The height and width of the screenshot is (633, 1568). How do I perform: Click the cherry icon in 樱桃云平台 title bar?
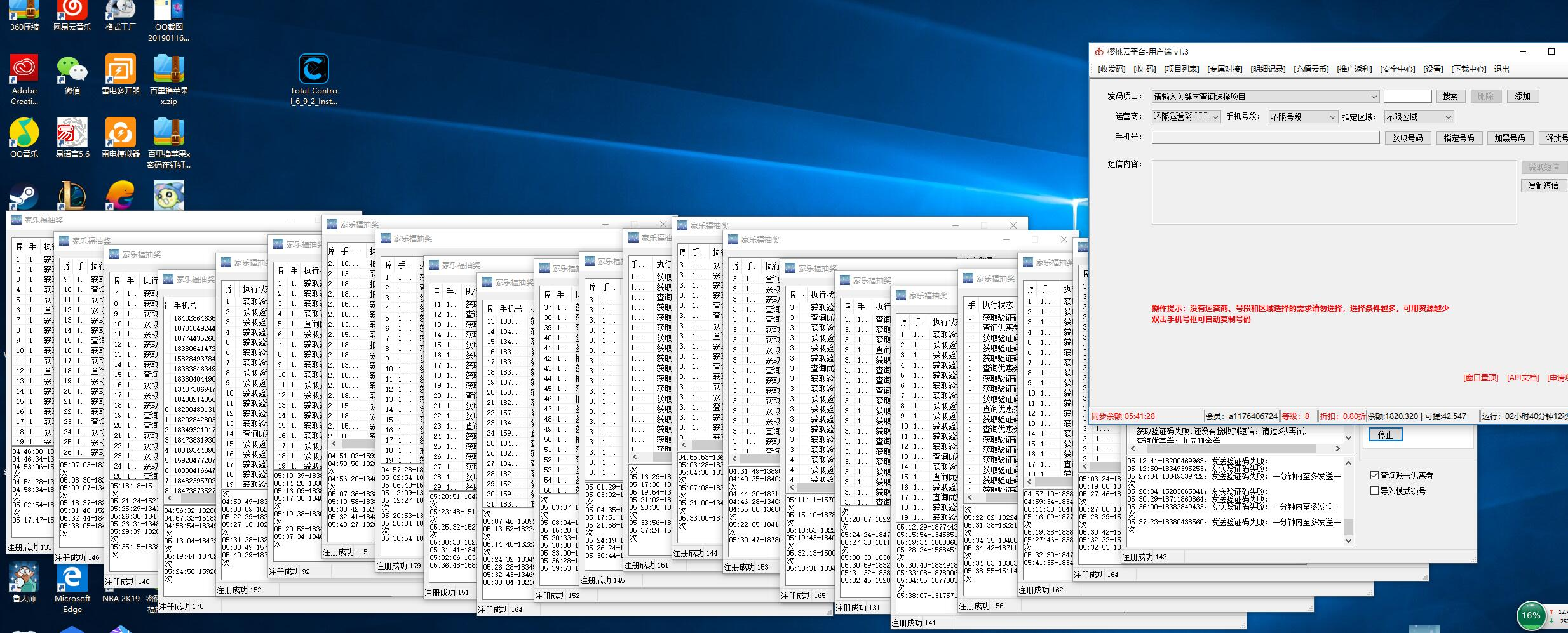[x=1099, y=52]
